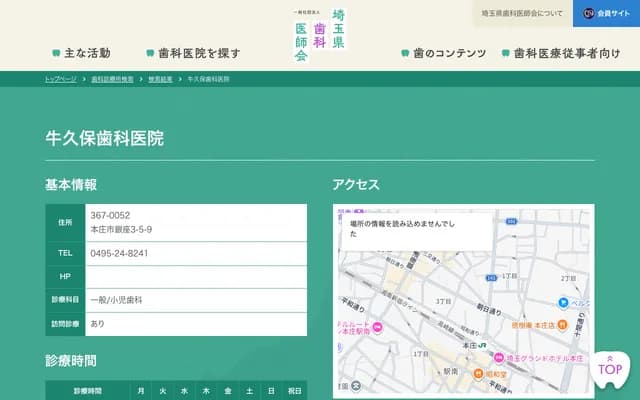Click the 朝日通り label on the map
Viewport: 640px width, 400px height.
pos(489,310)
